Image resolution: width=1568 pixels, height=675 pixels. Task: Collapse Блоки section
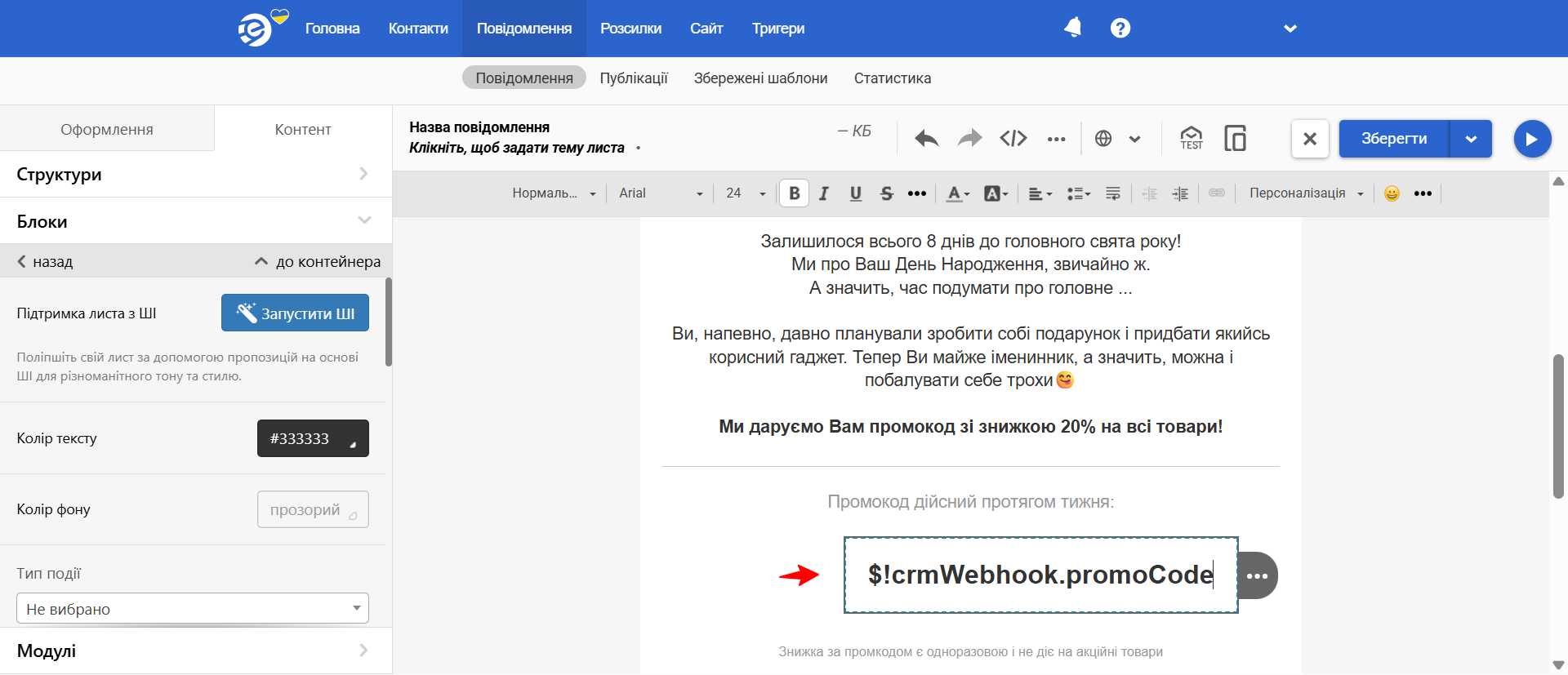click(196, 221)
